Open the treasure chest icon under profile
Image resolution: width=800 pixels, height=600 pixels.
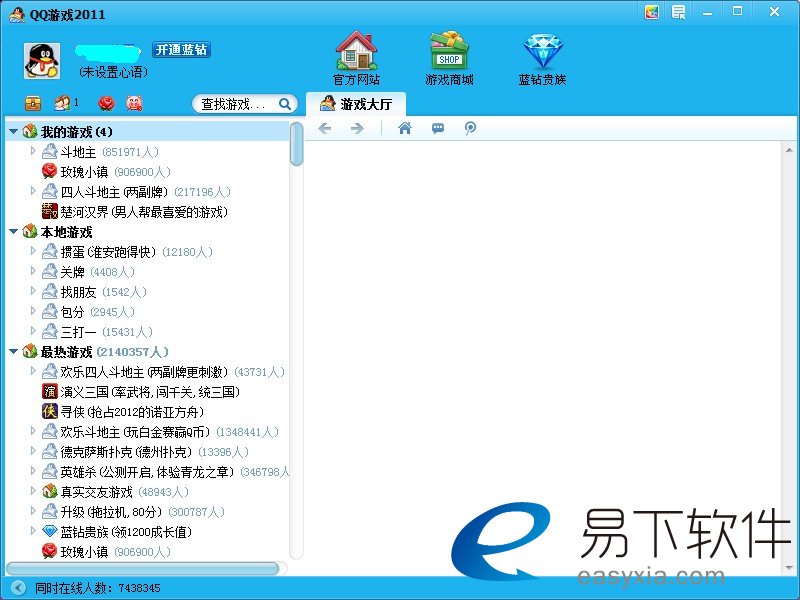pos(33,103)
